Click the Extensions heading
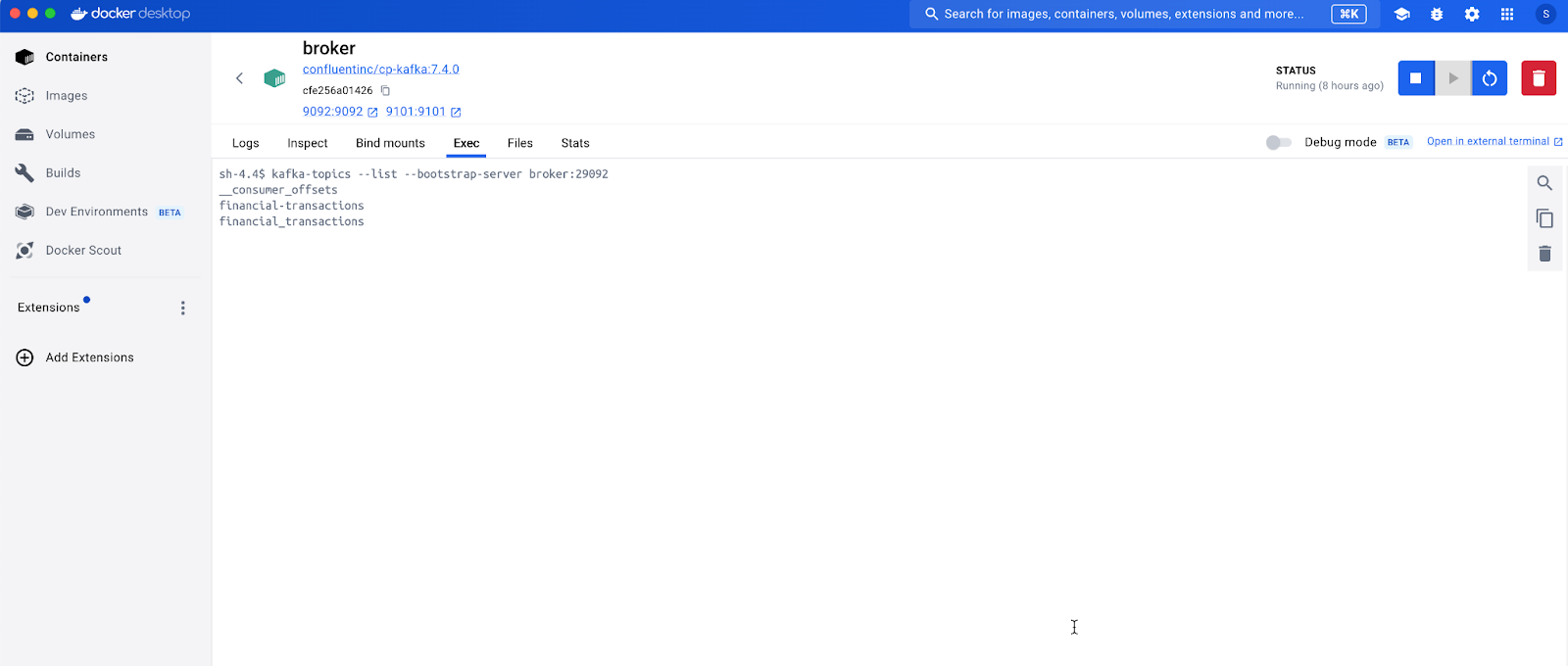 tap(49, 308)
